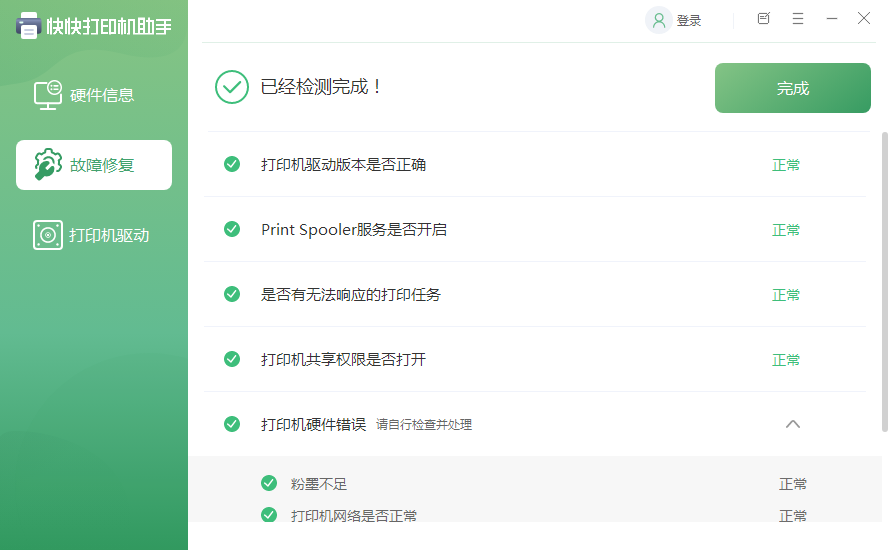The height and width of the screenshot is (550, 890).
Task: Click the 完成 button
Action: coord(792,88)
